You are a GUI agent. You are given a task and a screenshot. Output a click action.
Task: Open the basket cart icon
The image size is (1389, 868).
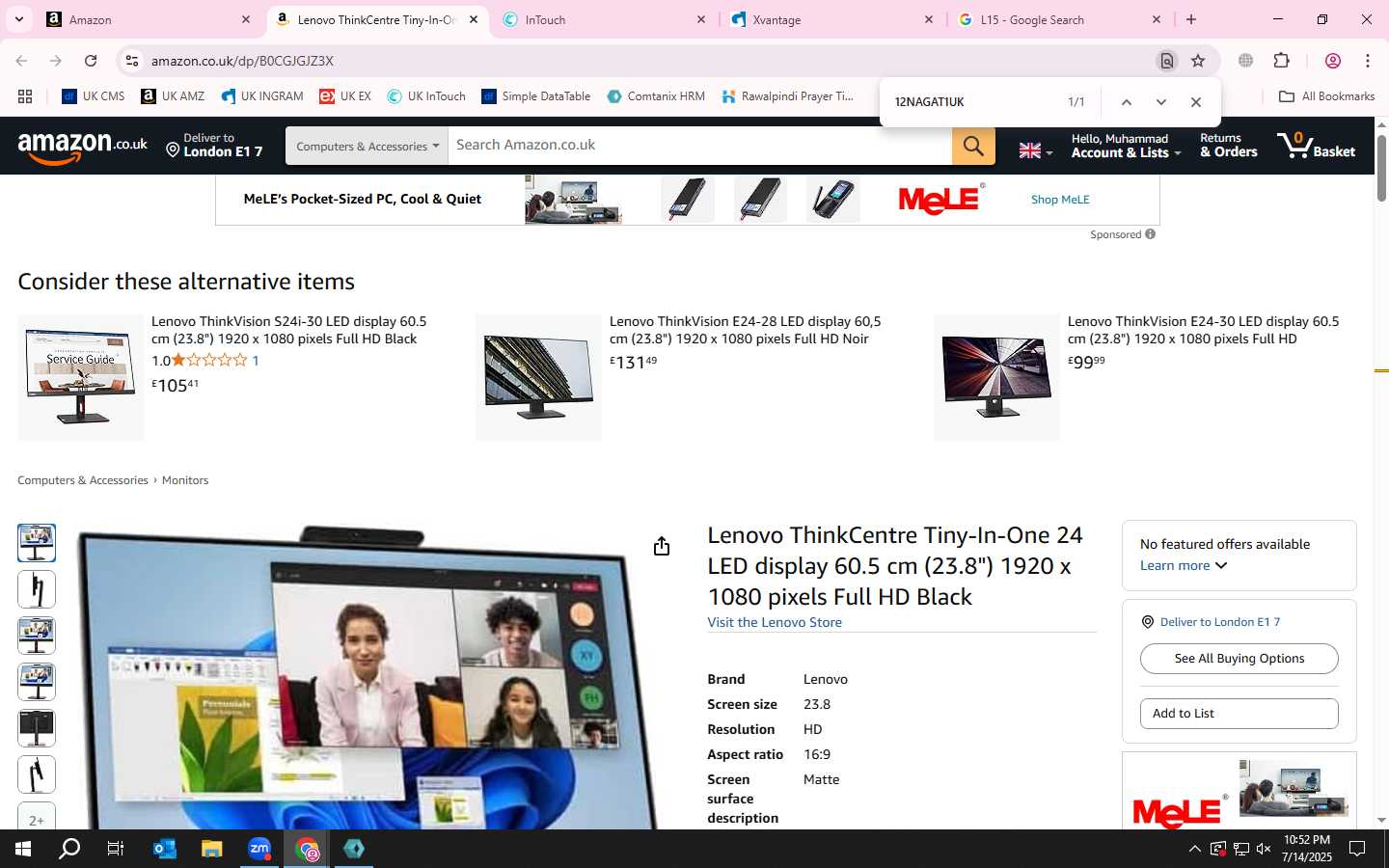click(1316, 146)
